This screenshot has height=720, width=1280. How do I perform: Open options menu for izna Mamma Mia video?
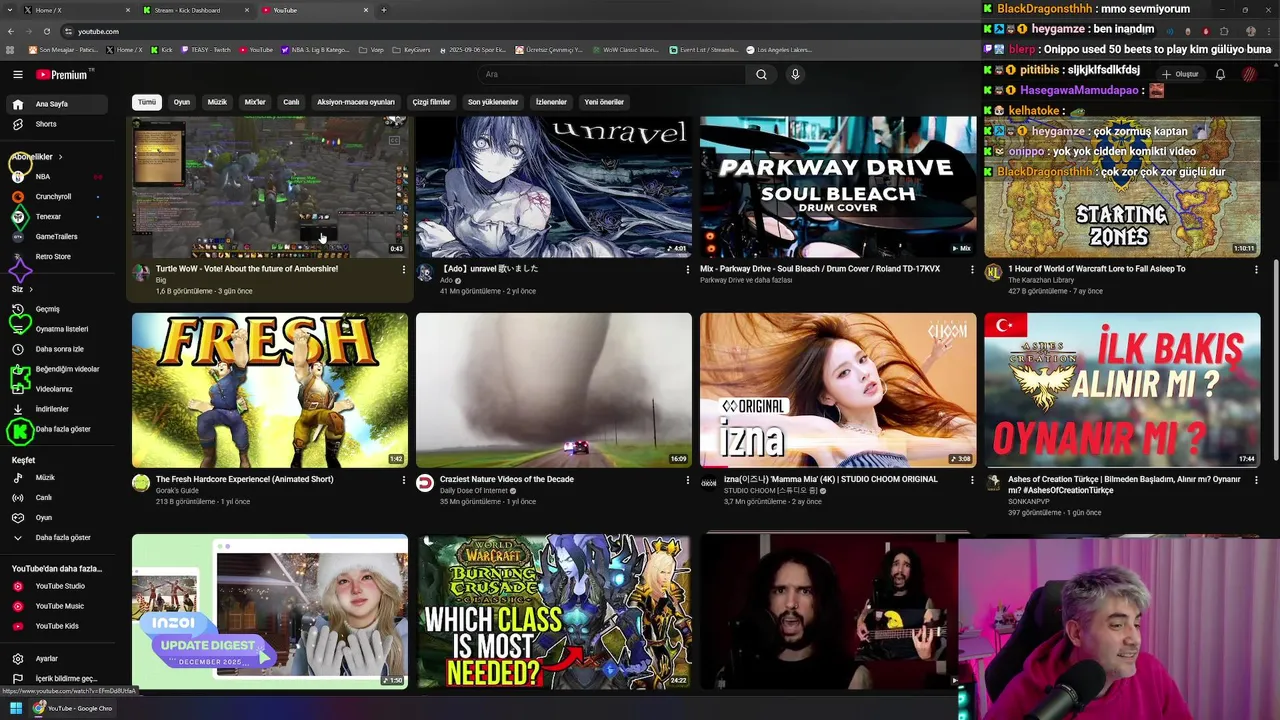coord(972,480)
